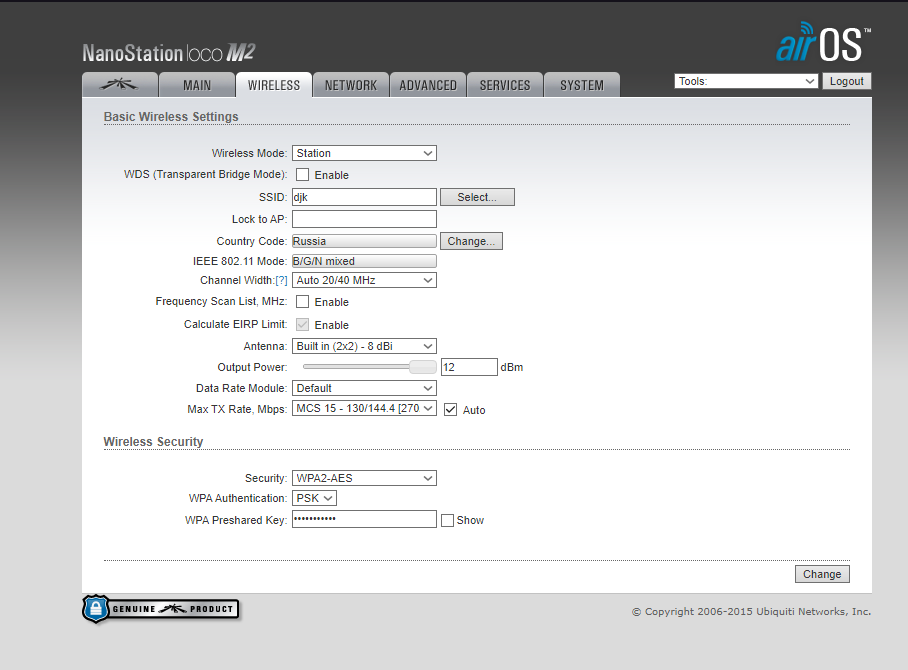Focus the Lock to AP field
This screenshot has height=670, width=908.
364,219
